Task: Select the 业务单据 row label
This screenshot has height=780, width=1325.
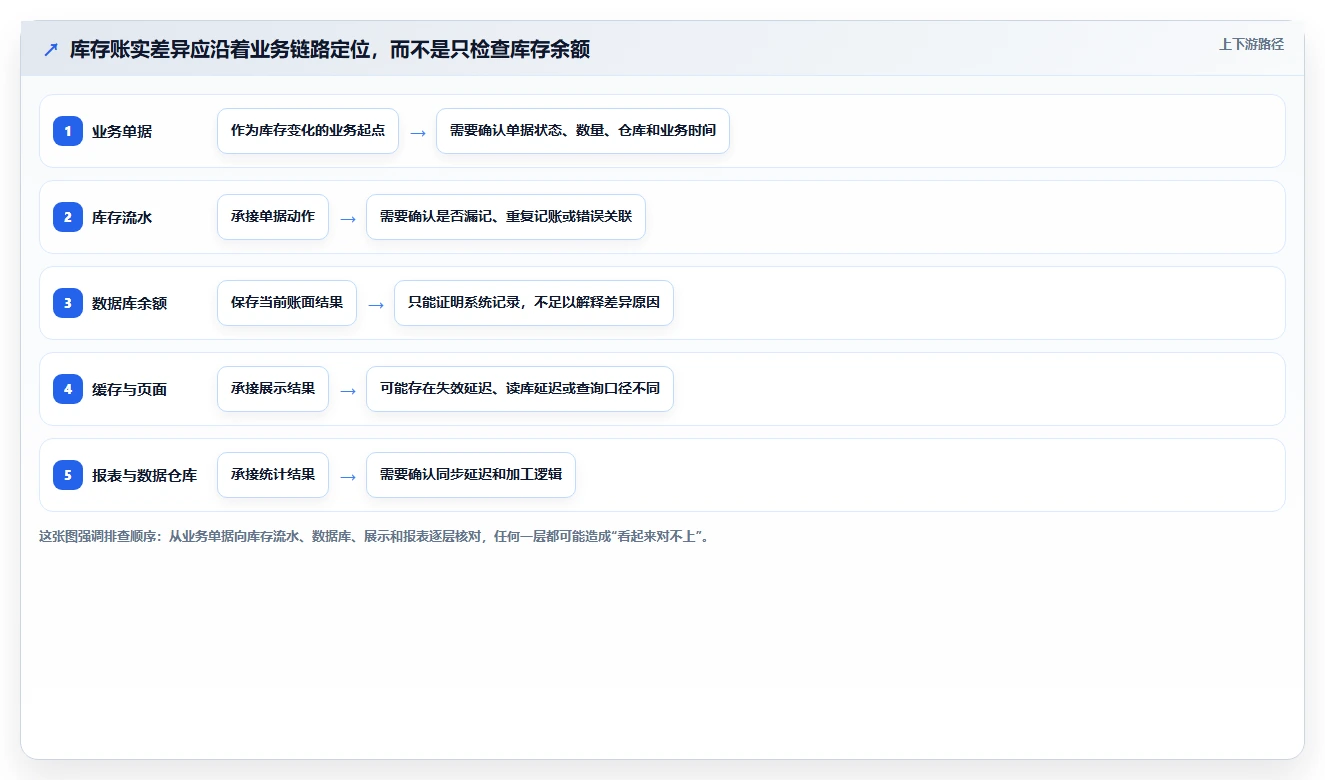Action: click(122, 131)
